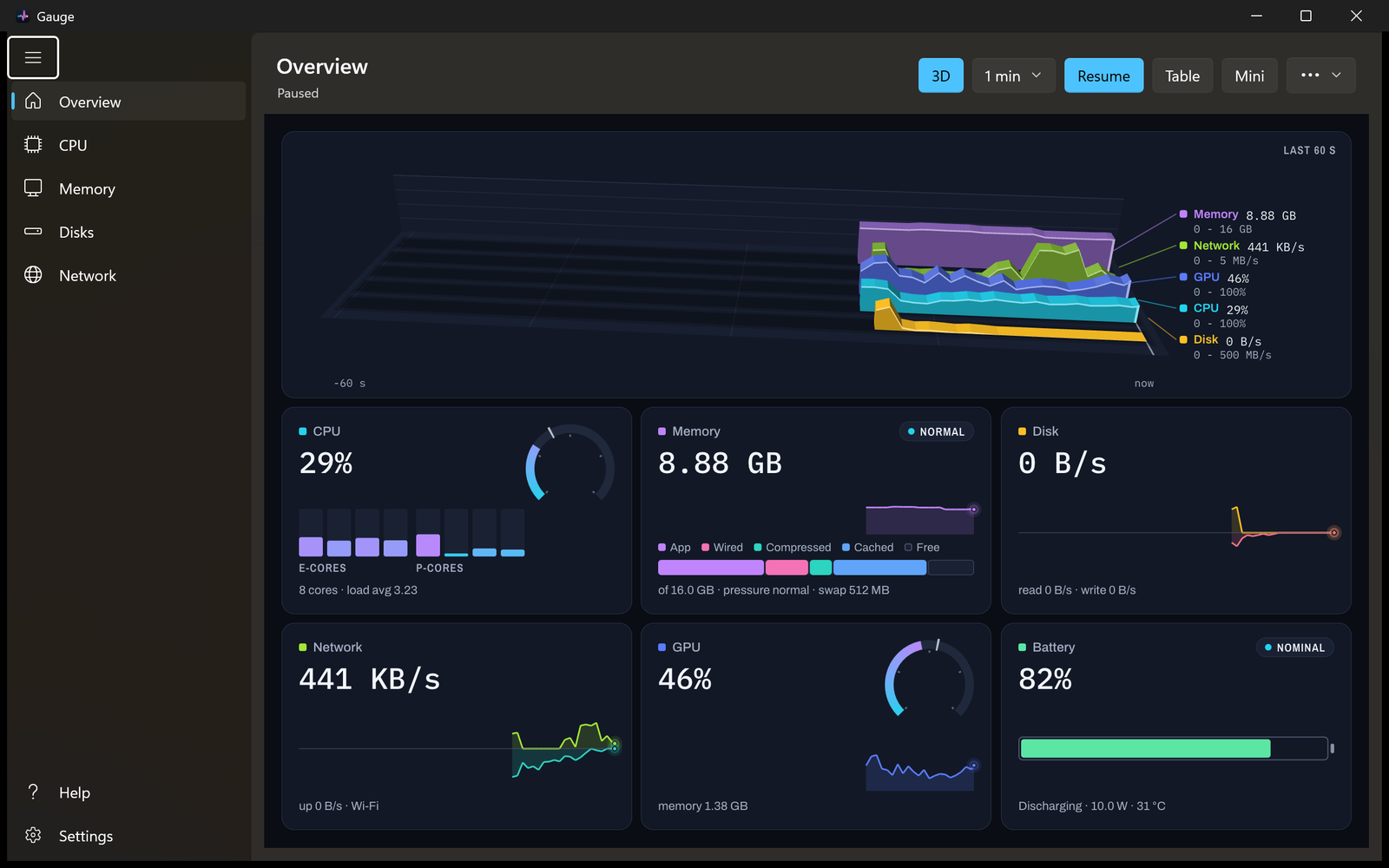This screenshot has height=868, width=1389.
Task: Click the CPU legend entry in 3D chart
Action: [1214, 315]
